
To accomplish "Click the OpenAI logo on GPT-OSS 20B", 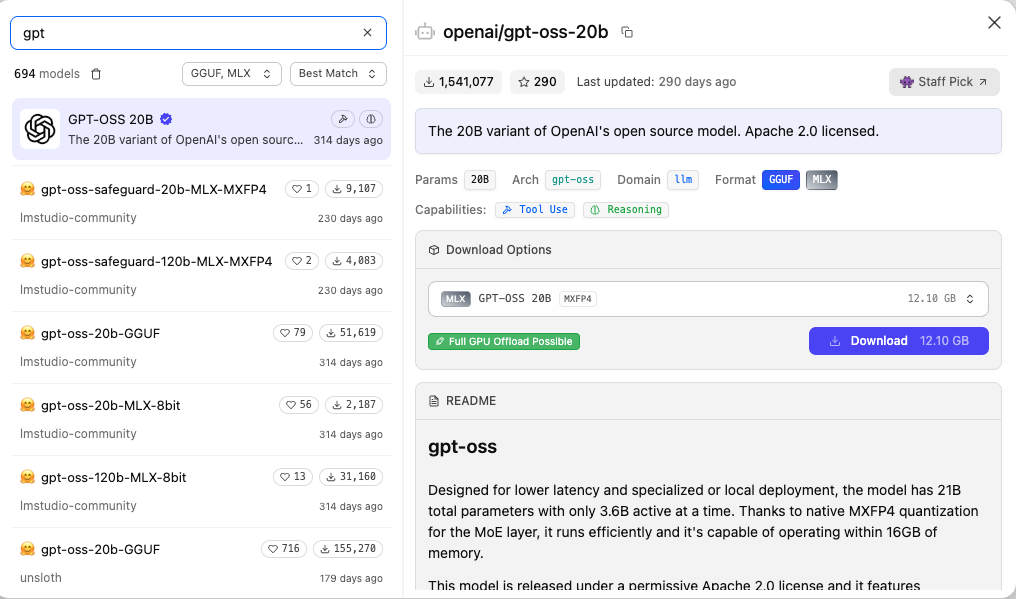I will point(40,129).
